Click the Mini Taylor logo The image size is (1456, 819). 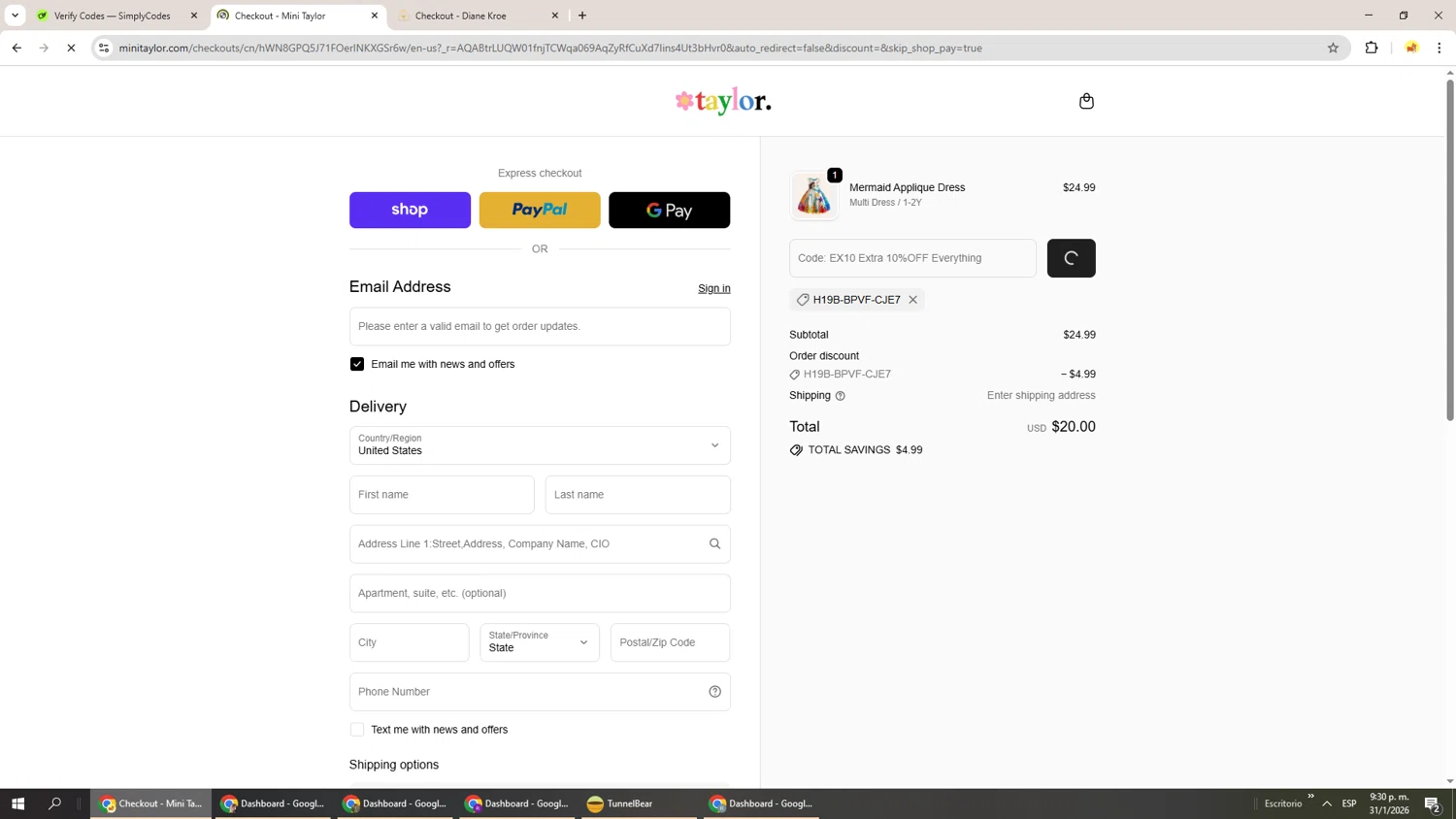723,101
